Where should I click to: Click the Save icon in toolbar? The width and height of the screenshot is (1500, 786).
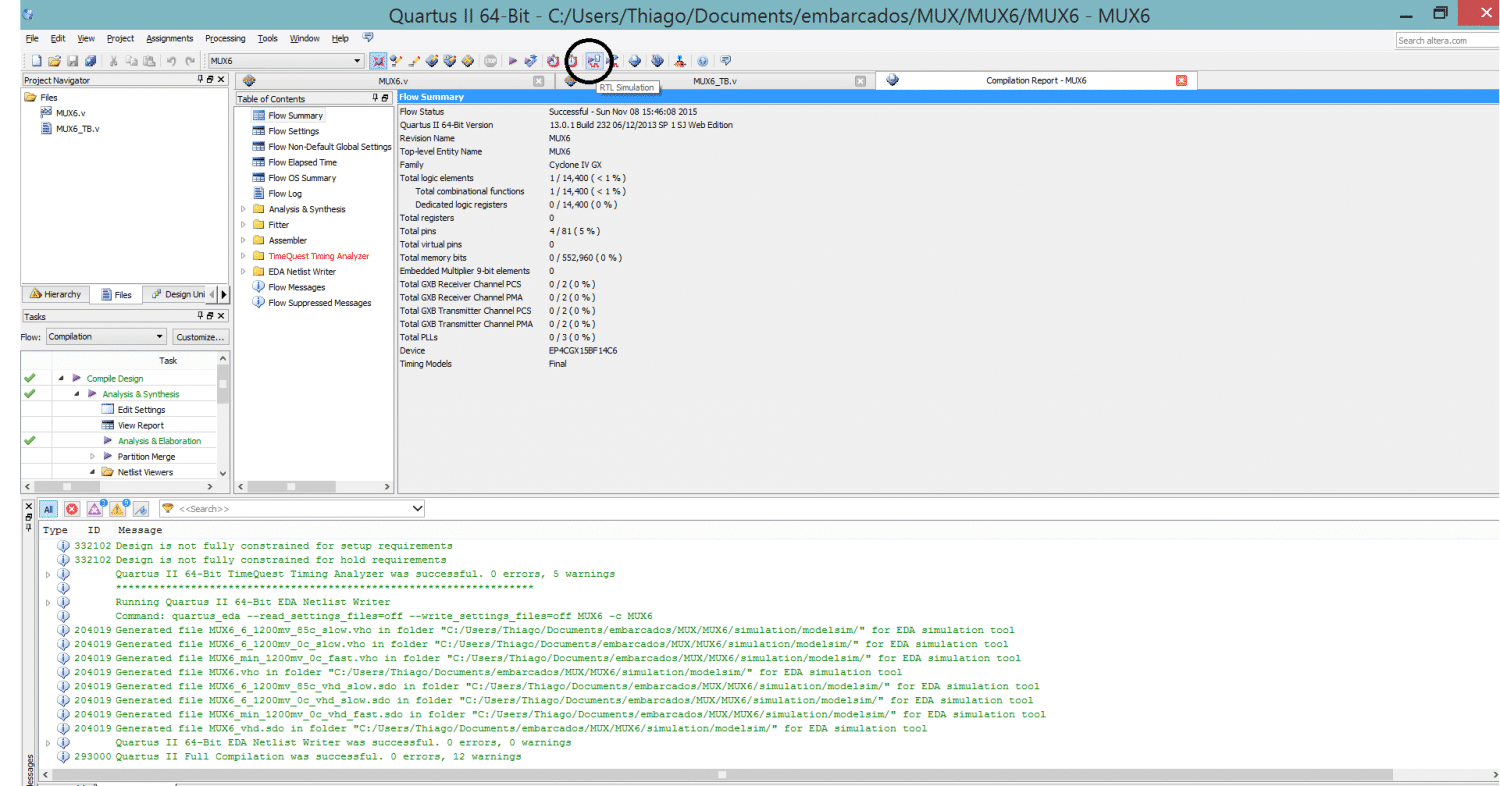point(72,61)
